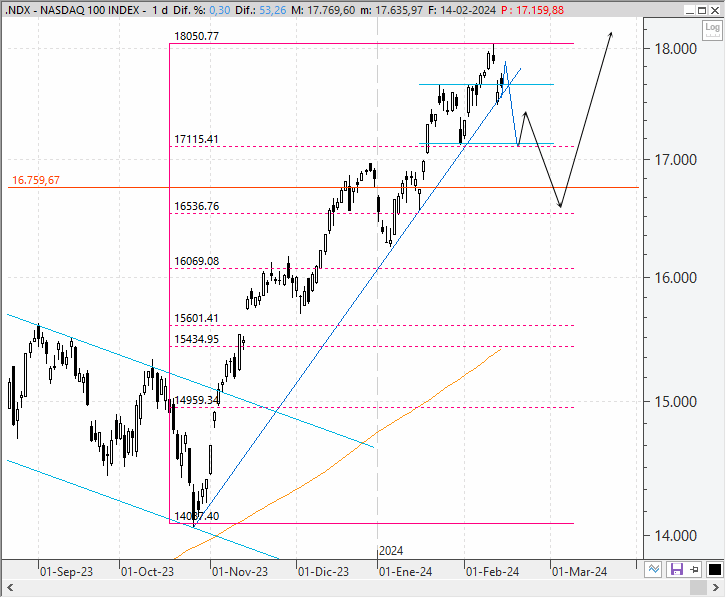Close the NDX chart window
The image size is (726, 598).
715,10
